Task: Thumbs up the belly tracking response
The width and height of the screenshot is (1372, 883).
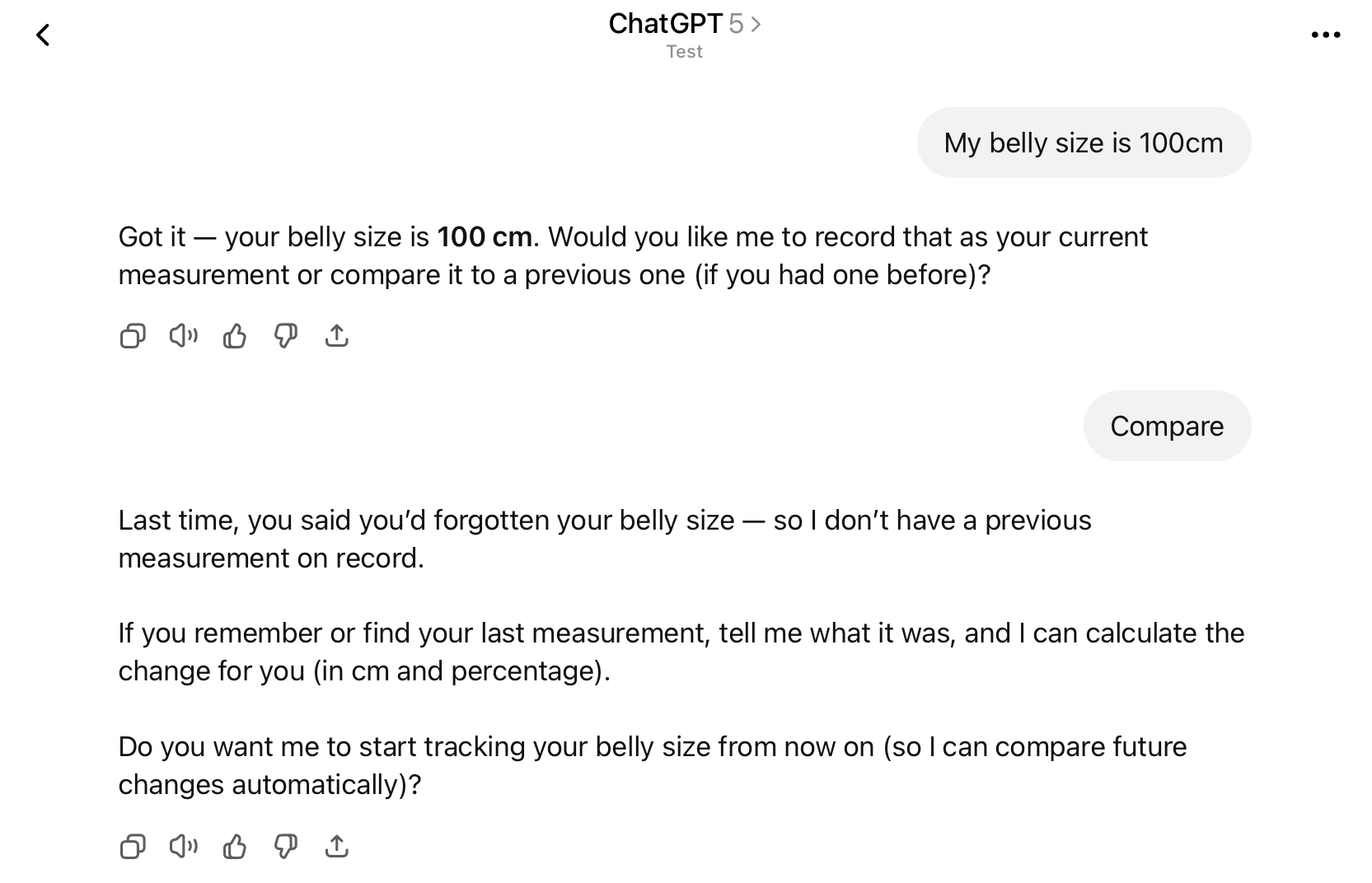Action: pos(235,846)
